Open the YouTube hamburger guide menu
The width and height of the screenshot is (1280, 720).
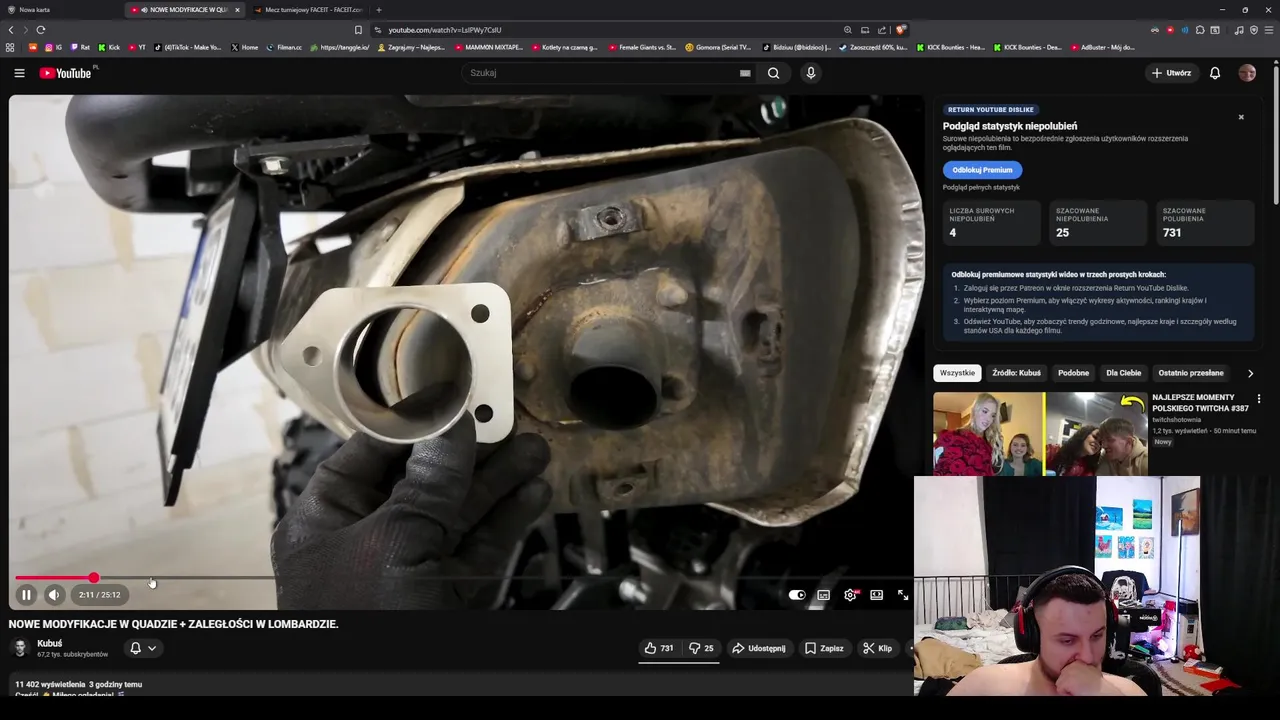pos(19,73)
